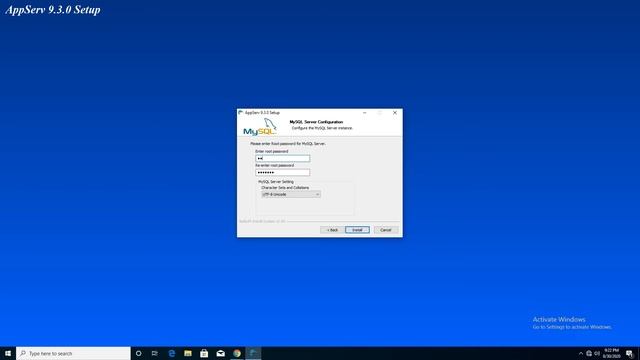The width and height of the screenshot is (640, 360).
Task: Open Cortana from the taskbar
Action: pyautogui.click(x=138, y=353)
